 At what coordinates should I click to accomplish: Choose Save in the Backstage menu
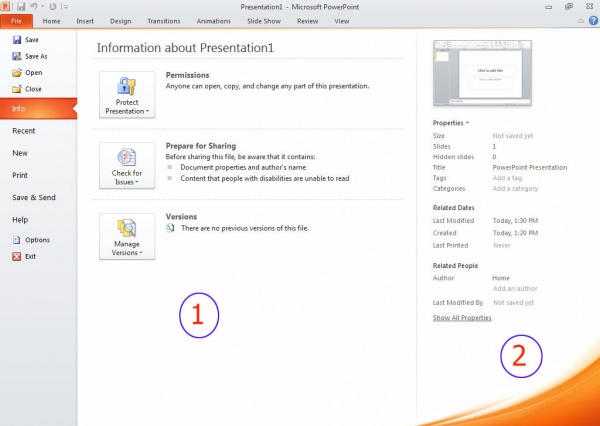[x=25, y=40]
